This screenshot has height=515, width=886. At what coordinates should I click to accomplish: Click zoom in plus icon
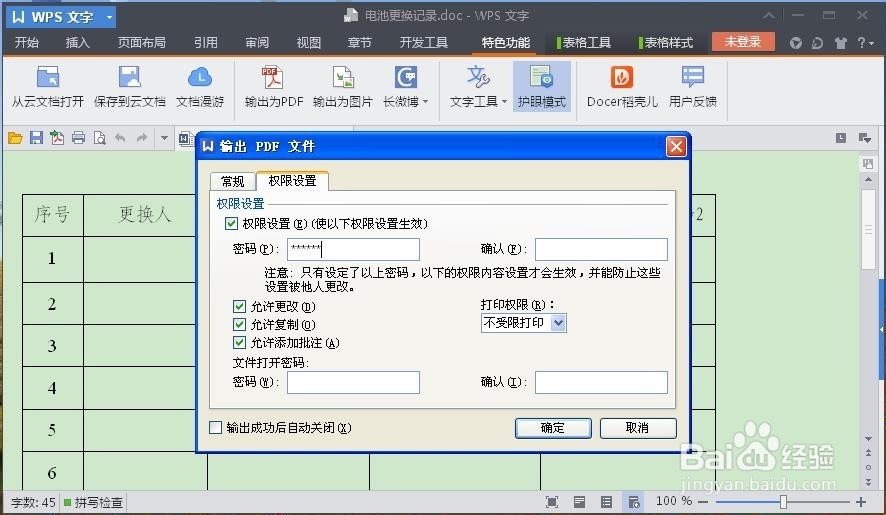pos(861,501)
